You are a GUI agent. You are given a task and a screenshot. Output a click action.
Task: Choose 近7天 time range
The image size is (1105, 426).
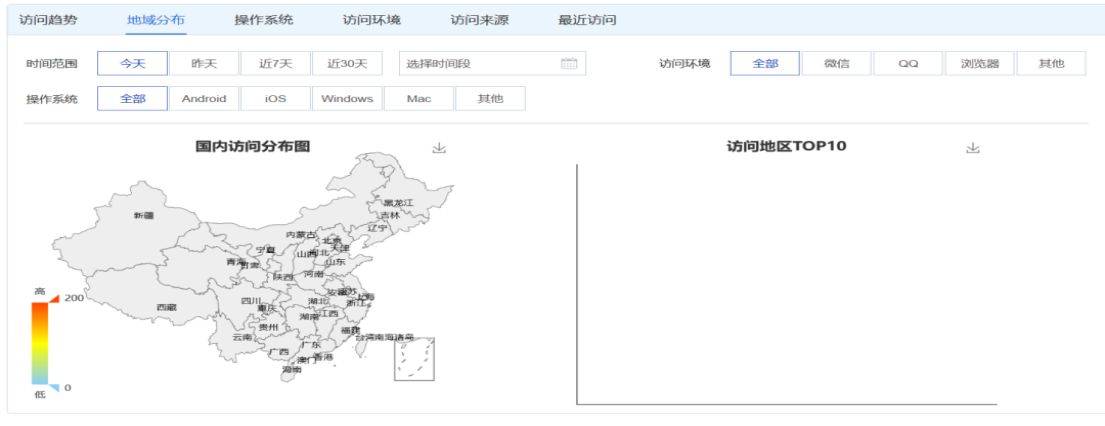click(276, 63)
